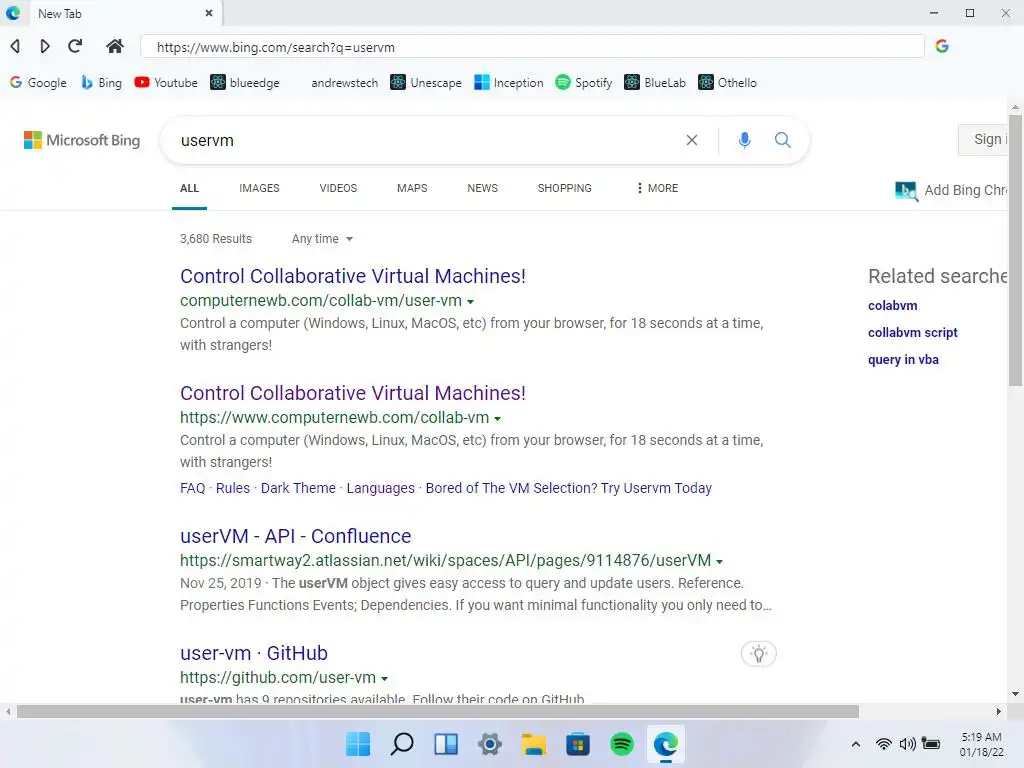Open the Languages sitelink
This screenshot has width=1024, height=768.
point(381,488)
